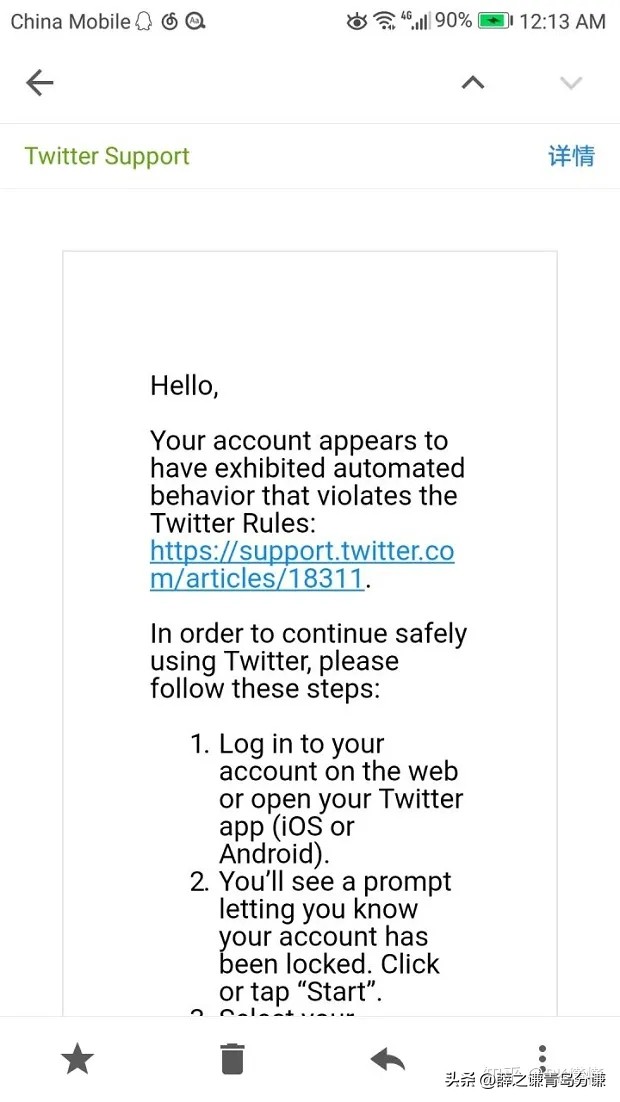Open 详情 to view email details
This screenshot has width=620, height=1102.
point(571,156)
